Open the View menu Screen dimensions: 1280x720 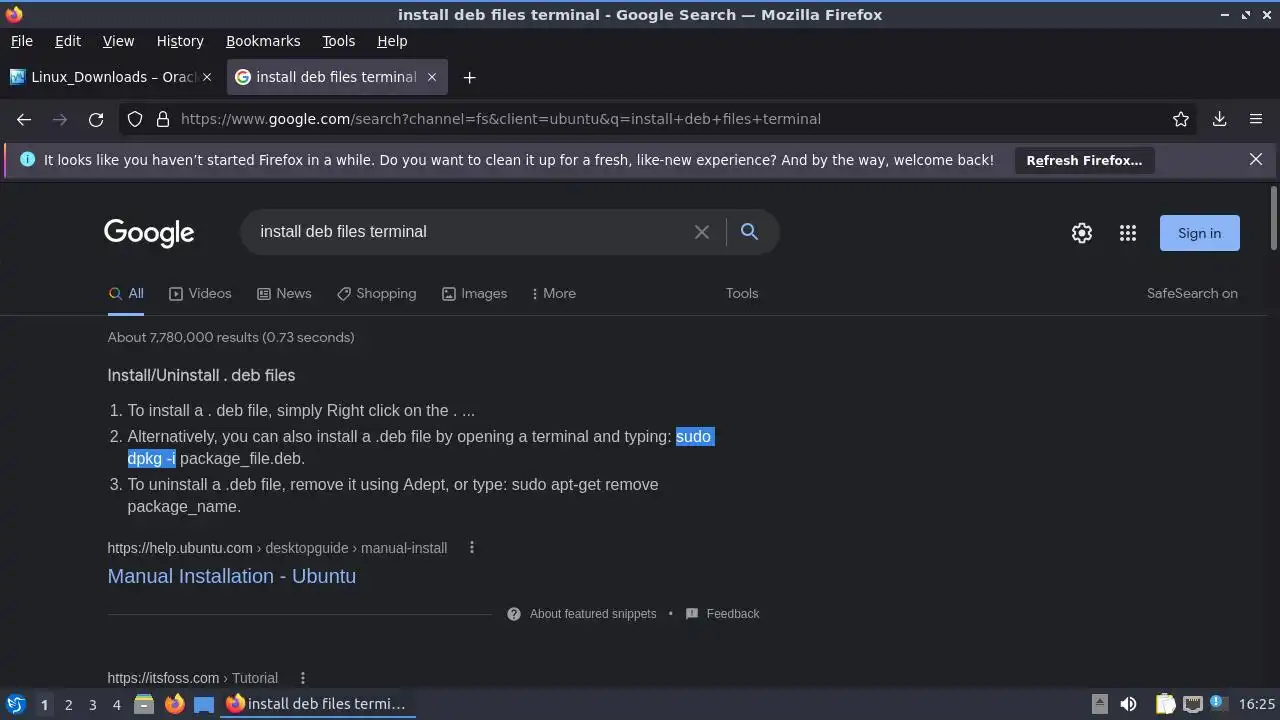click(x=118, y=41)
